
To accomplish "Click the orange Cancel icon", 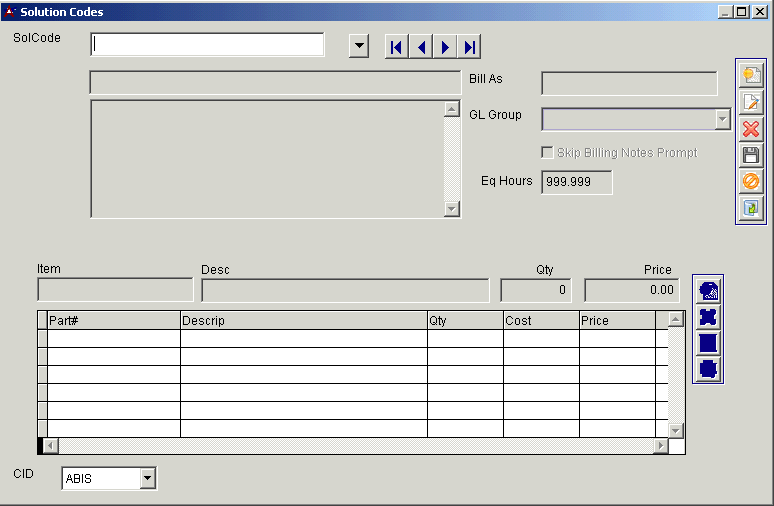I will click(750, 182).
